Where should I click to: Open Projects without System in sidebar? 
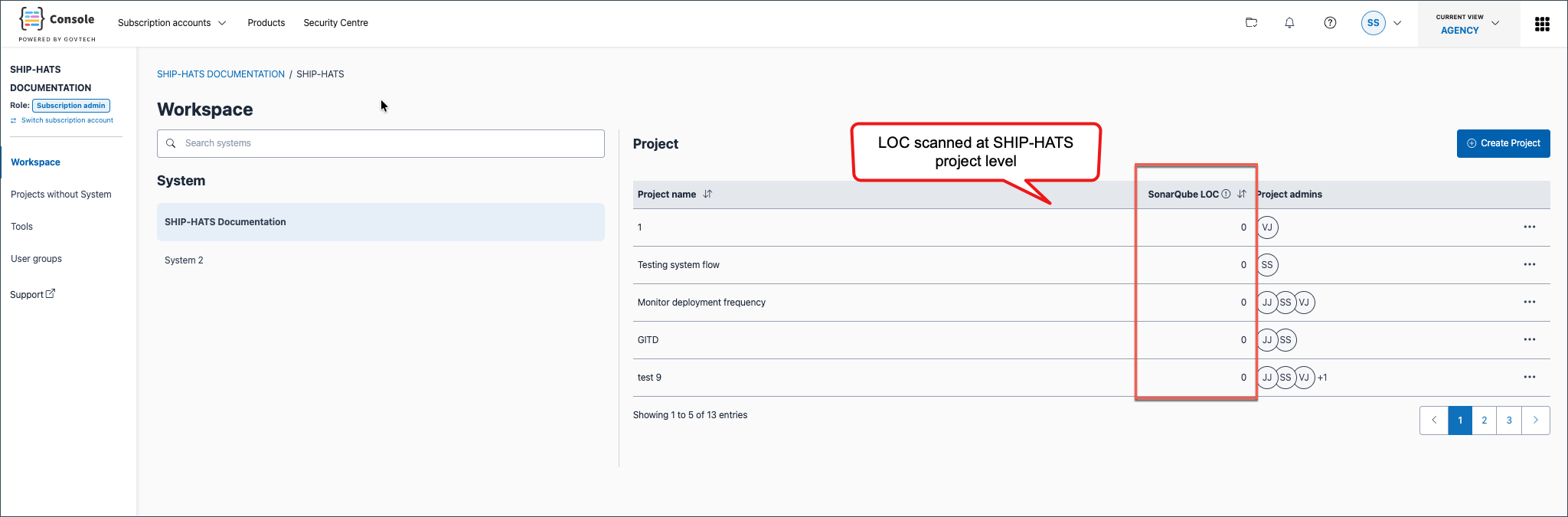point(61,195)
